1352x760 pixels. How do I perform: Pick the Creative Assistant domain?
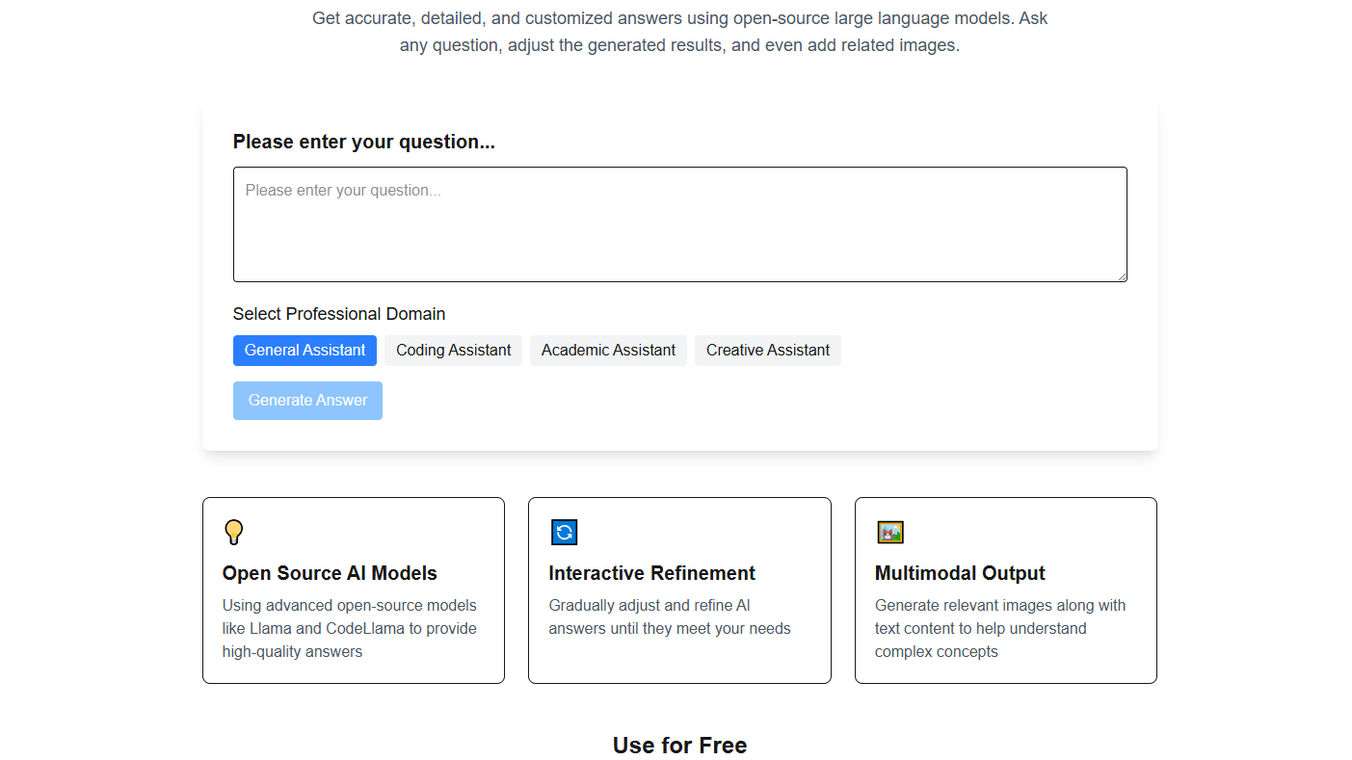tap(768, 350)
